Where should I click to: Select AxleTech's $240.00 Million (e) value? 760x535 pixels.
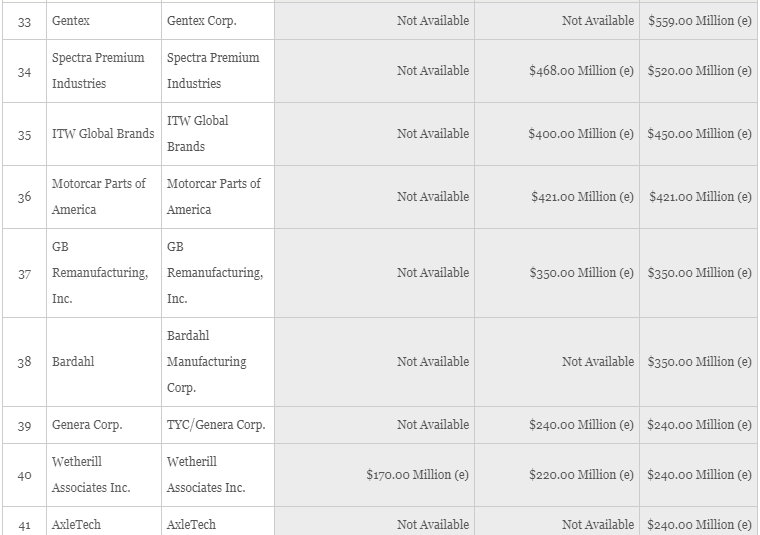click(x=699, y=525)
